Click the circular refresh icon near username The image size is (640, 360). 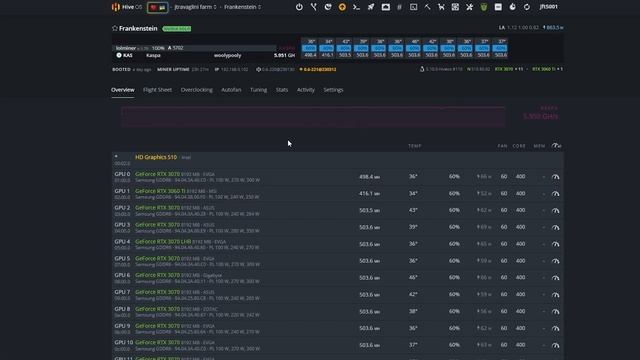coord(527,7)
